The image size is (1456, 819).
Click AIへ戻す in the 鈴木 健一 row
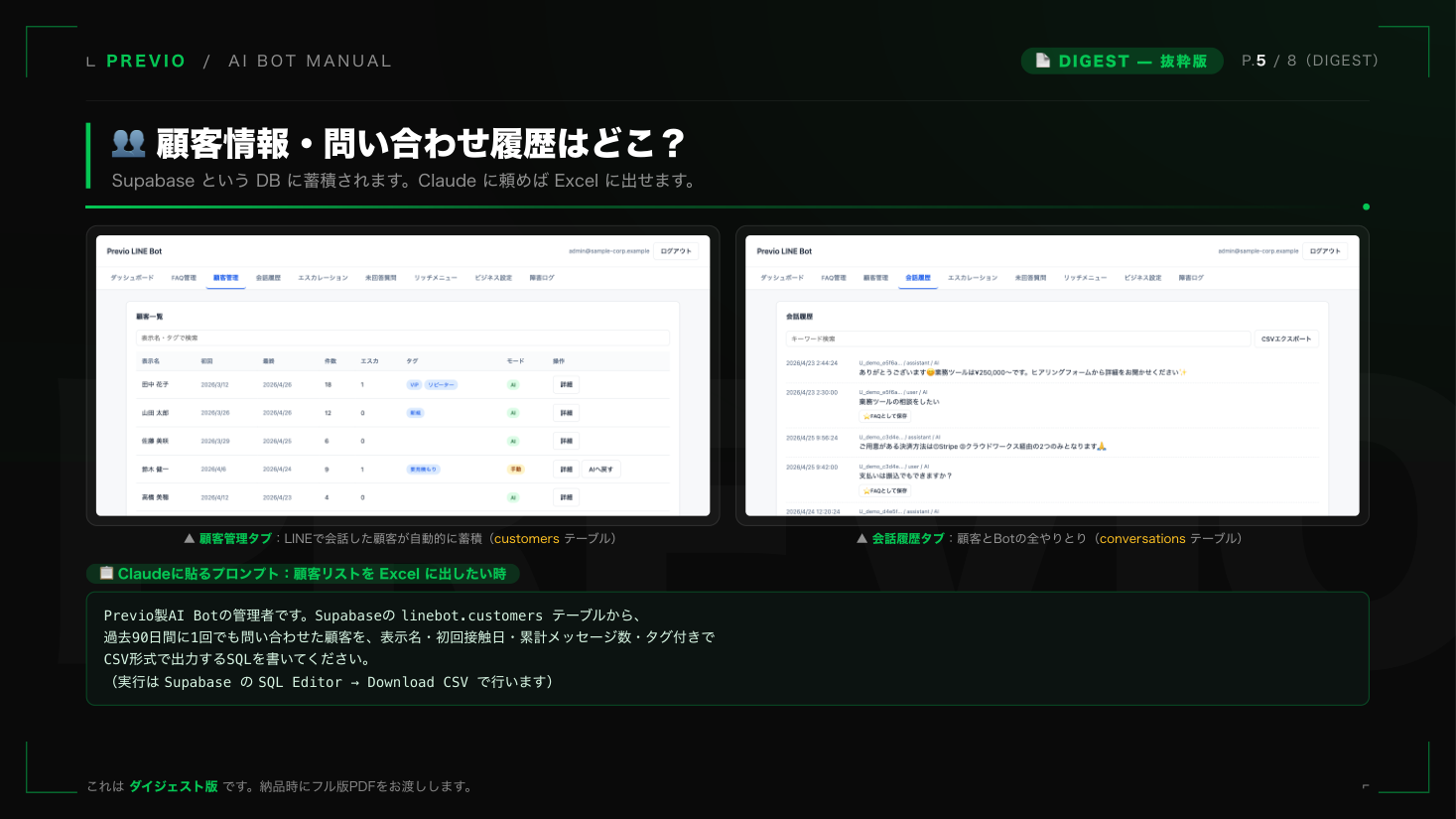click(600, 469)
